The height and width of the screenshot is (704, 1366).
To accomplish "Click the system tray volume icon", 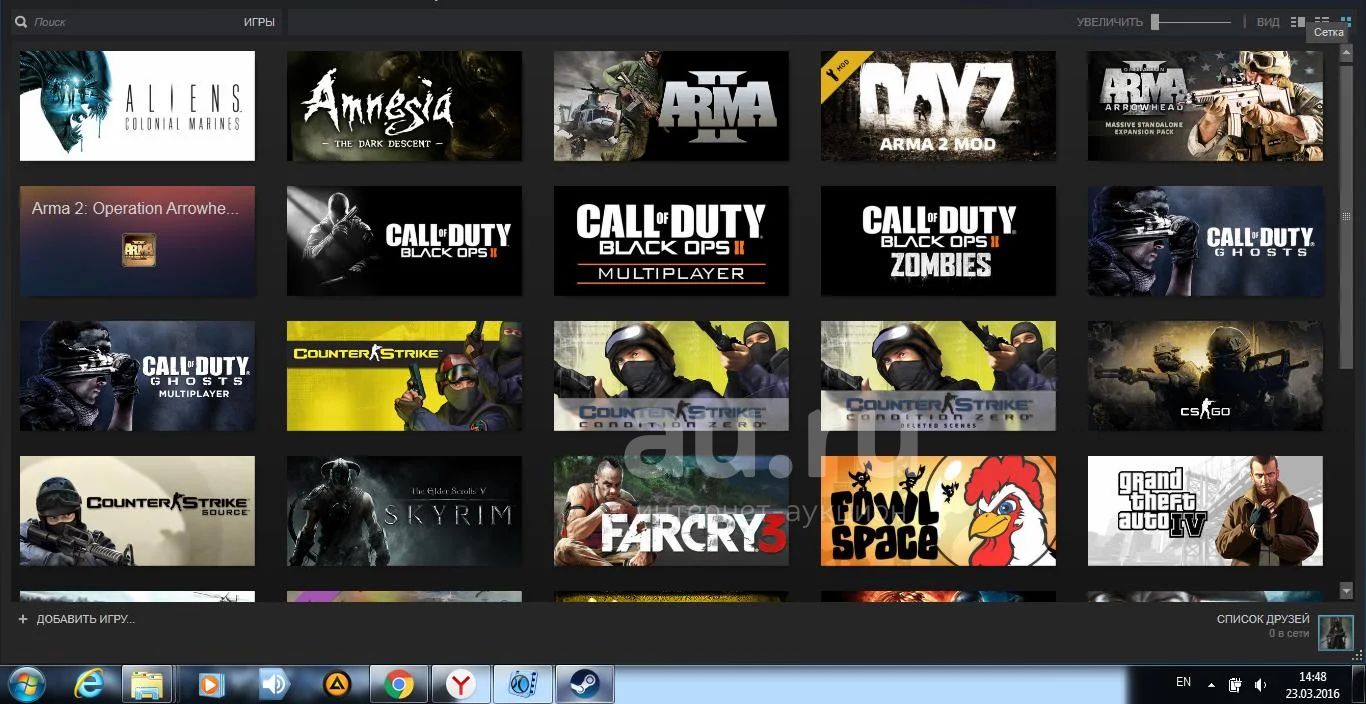I will (1261, 685).
